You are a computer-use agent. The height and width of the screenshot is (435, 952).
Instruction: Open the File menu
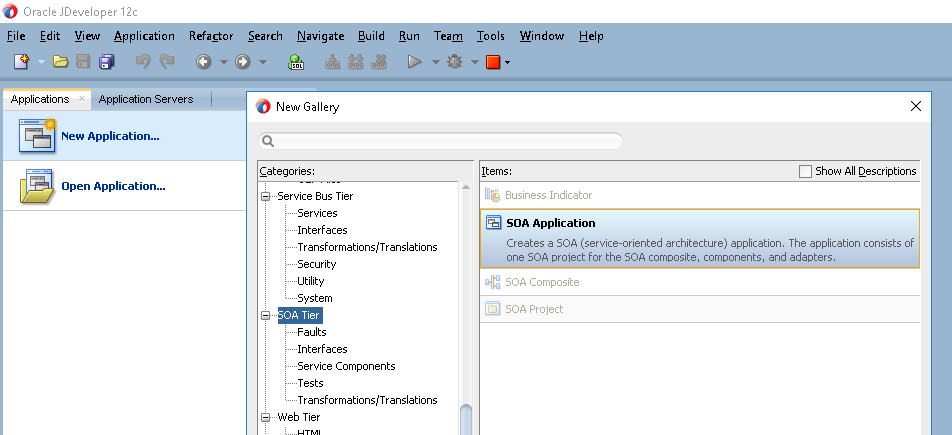click(x=16, y=36)
